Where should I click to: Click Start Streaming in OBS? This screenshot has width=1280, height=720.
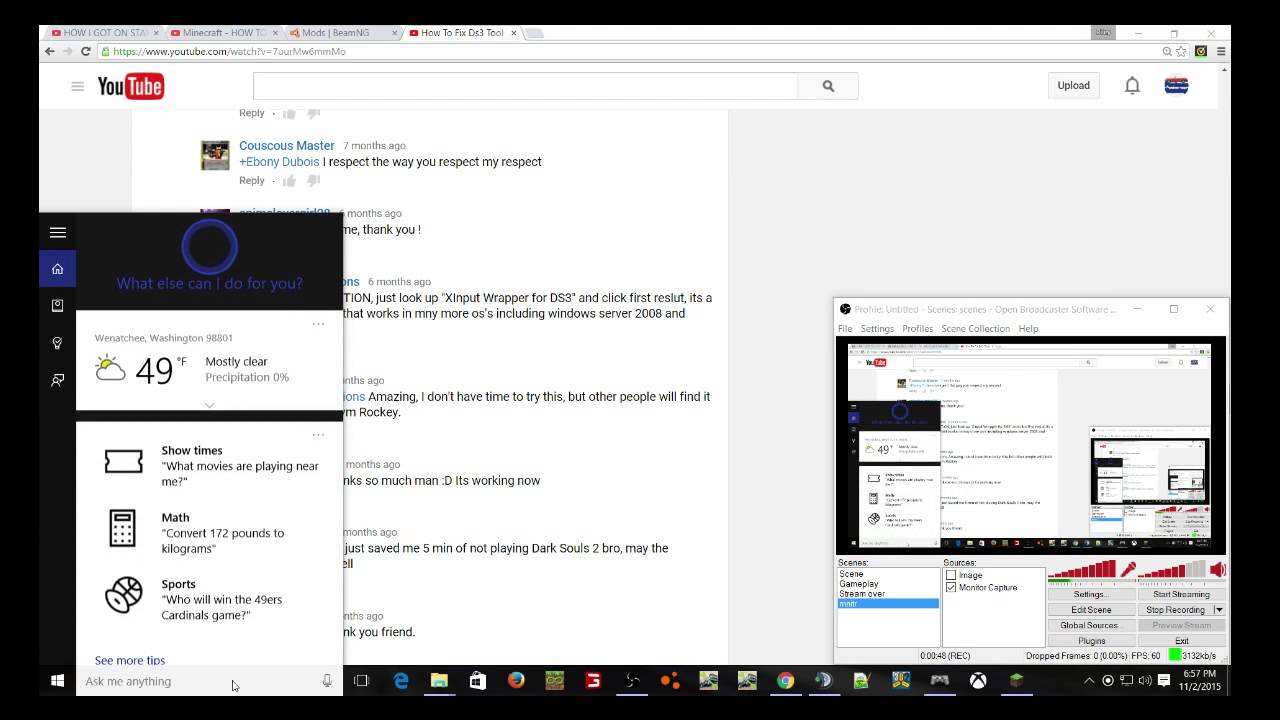tap(1181, 594)
